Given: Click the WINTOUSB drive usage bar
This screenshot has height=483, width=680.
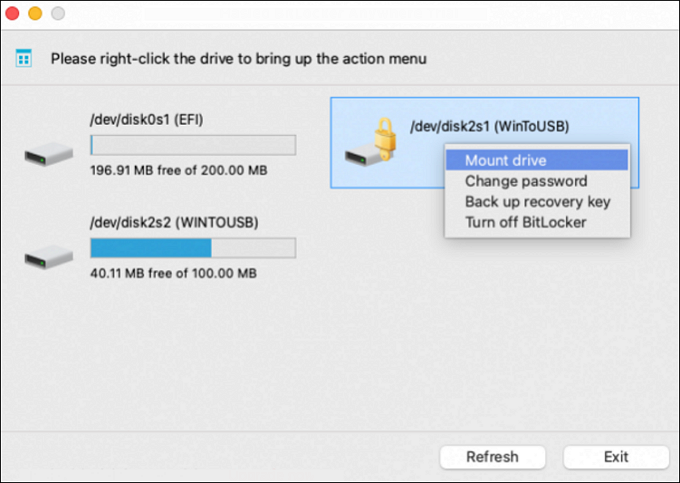Looking at the screenshot, I should (x=193, y=248).
